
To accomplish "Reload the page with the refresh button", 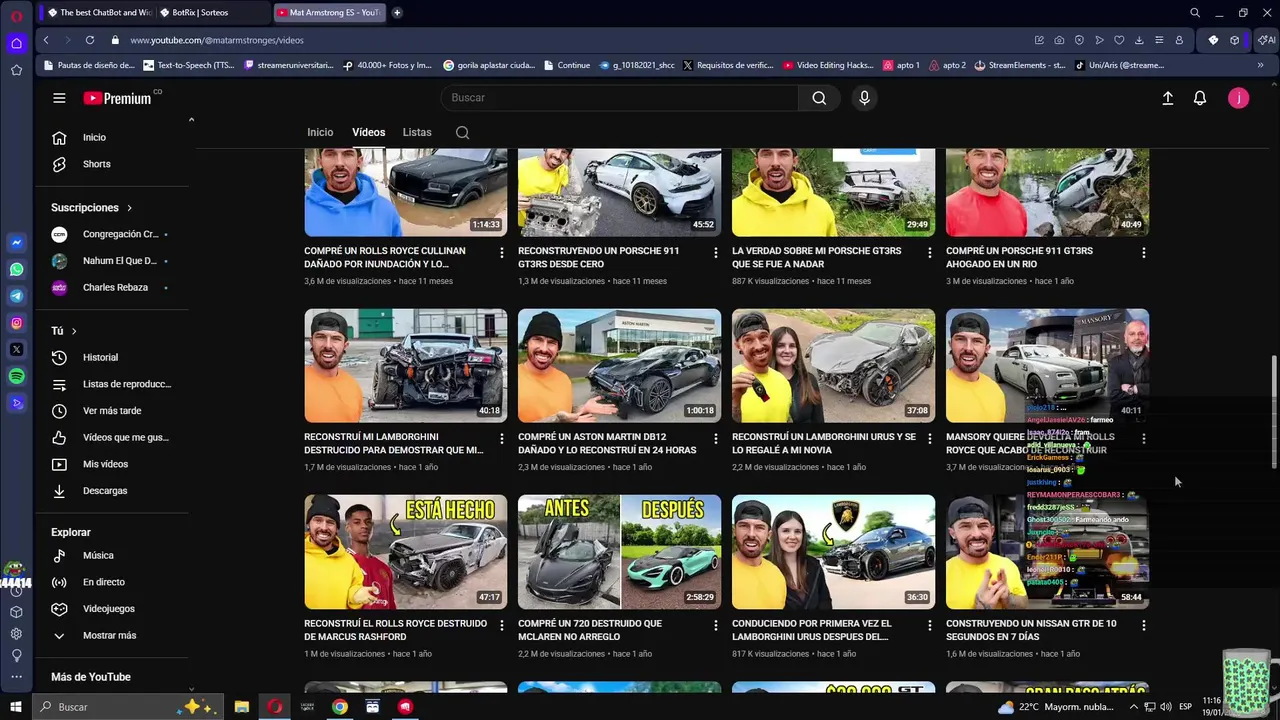I will (90, 40).
